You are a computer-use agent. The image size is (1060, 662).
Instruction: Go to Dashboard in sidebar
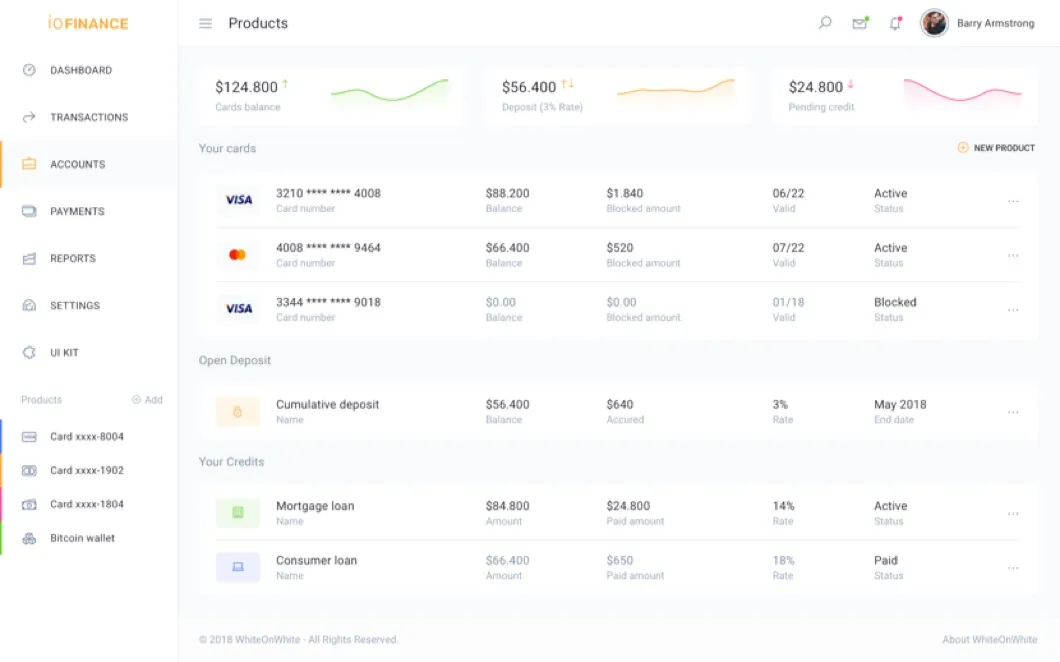coord(80,70)
